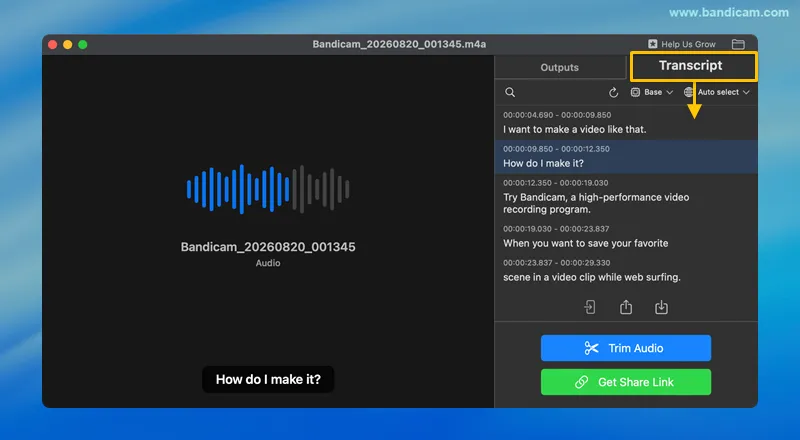Click the star icon beside Help Us Grow
The image size is (800, 440).
click(653, 44)
